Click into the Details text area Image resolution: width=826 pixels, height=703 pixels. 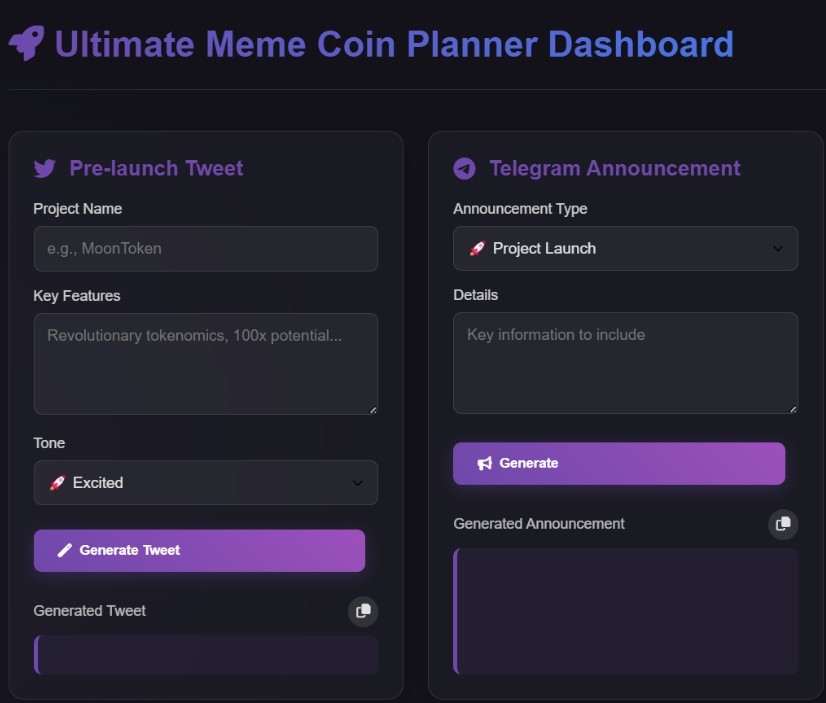click(x=625, y=362)
